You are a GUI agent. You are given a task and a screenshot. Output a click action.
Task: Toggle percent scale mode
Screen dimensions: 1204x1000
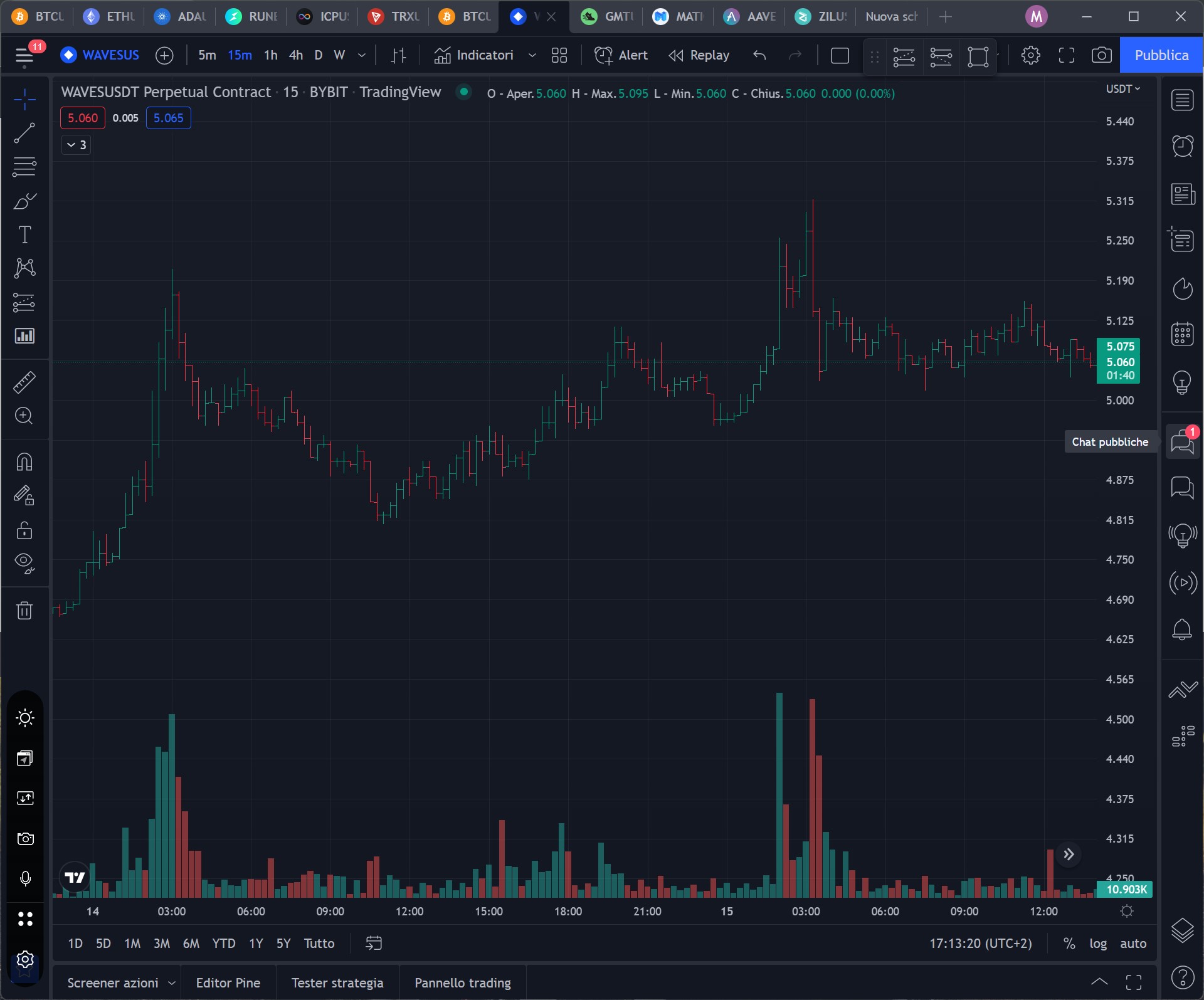click(1069, 944)
